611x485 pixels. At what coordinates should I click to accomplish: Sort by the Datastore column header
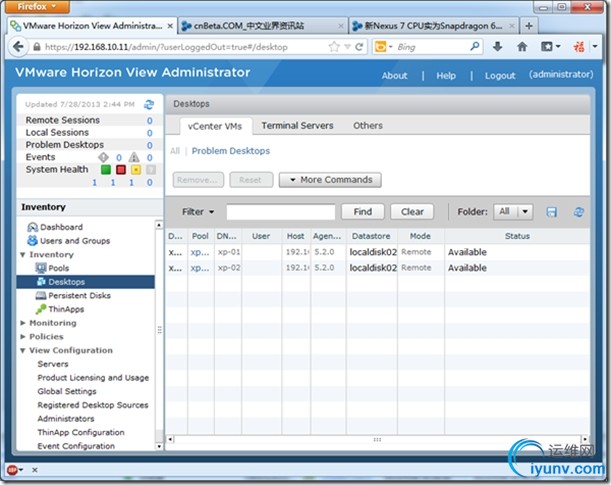pos(371,236)
